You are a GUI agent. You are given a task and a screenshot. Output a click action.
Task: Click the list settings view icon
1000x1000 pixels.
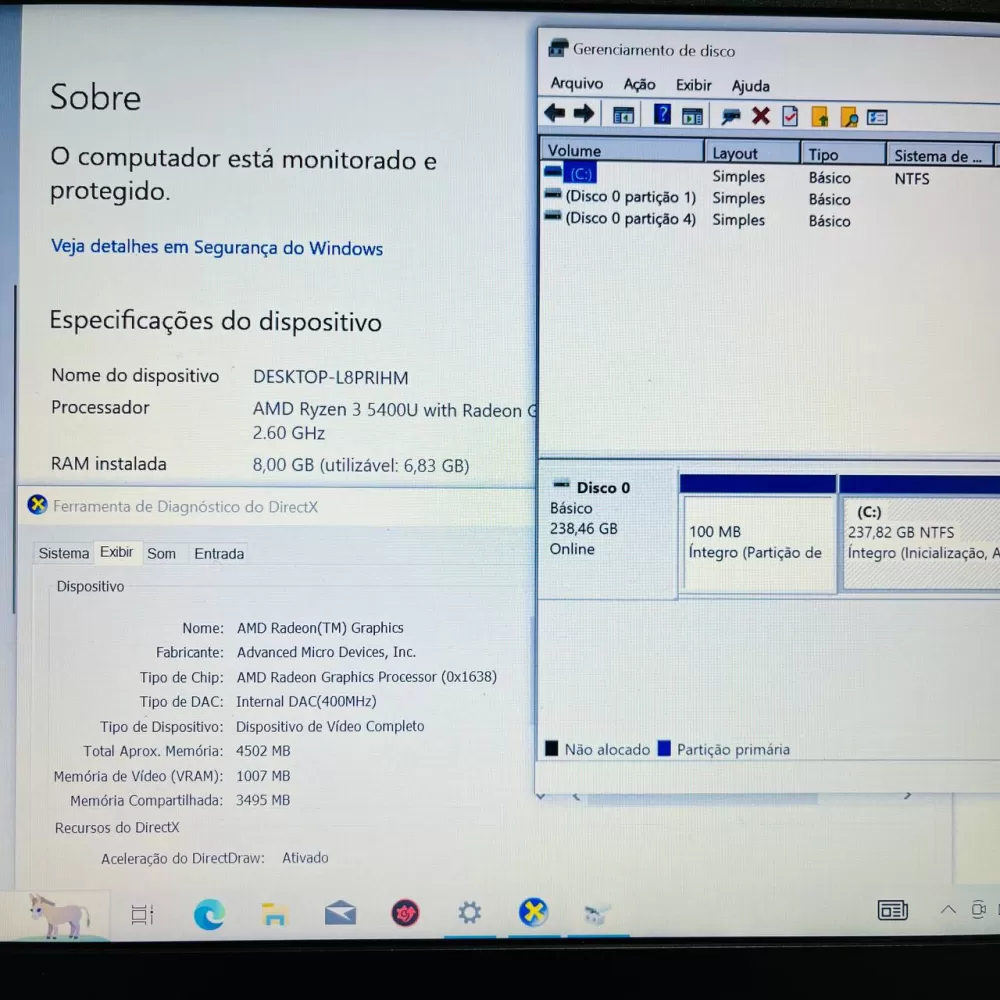[x=877, y=118]
